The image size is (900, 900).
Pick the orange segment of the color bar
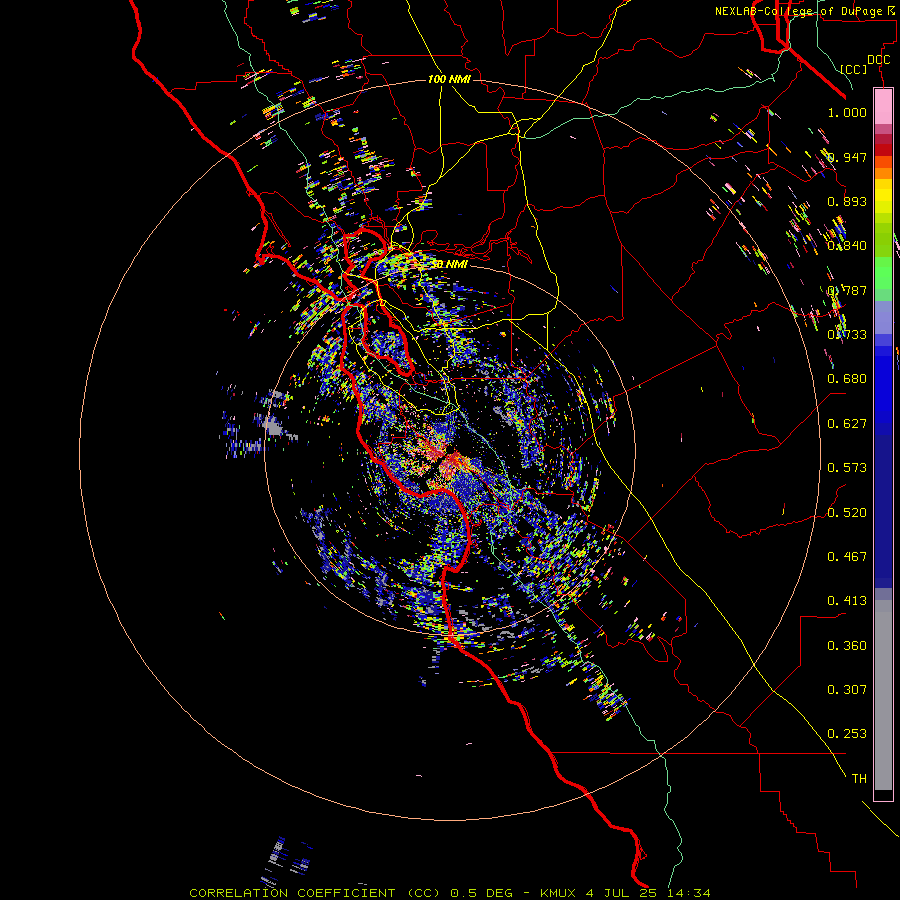pyautogui.click(x=883, y=173)
